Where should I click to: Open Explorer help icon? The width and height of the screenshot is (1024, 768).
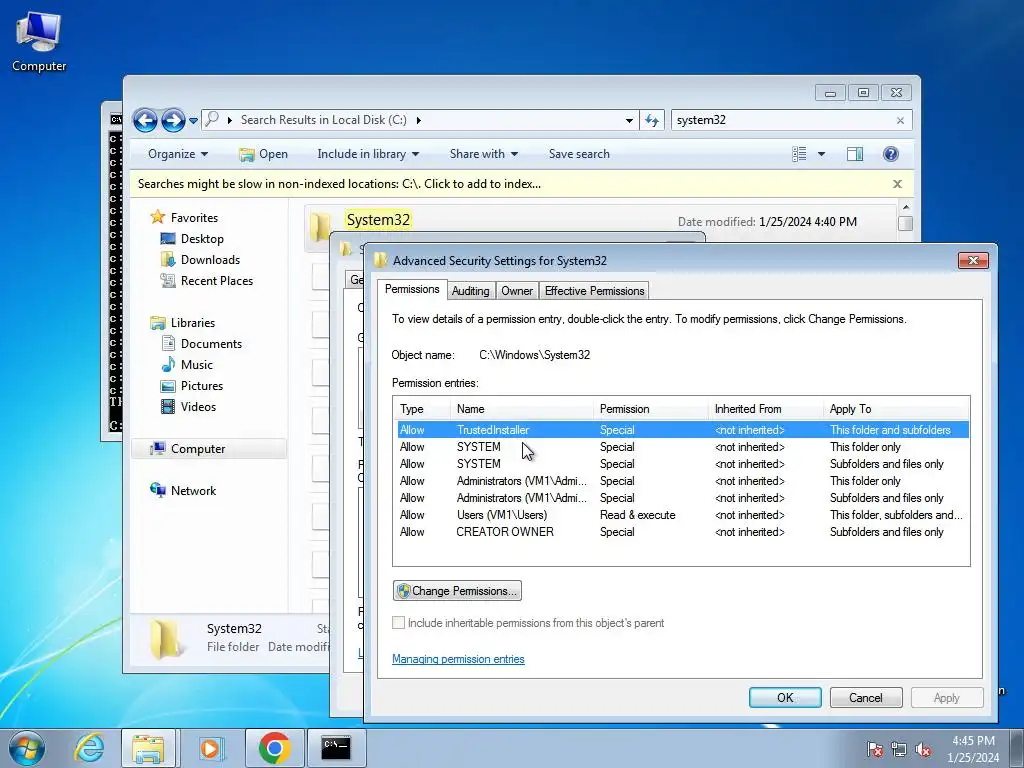pos(891,154)
